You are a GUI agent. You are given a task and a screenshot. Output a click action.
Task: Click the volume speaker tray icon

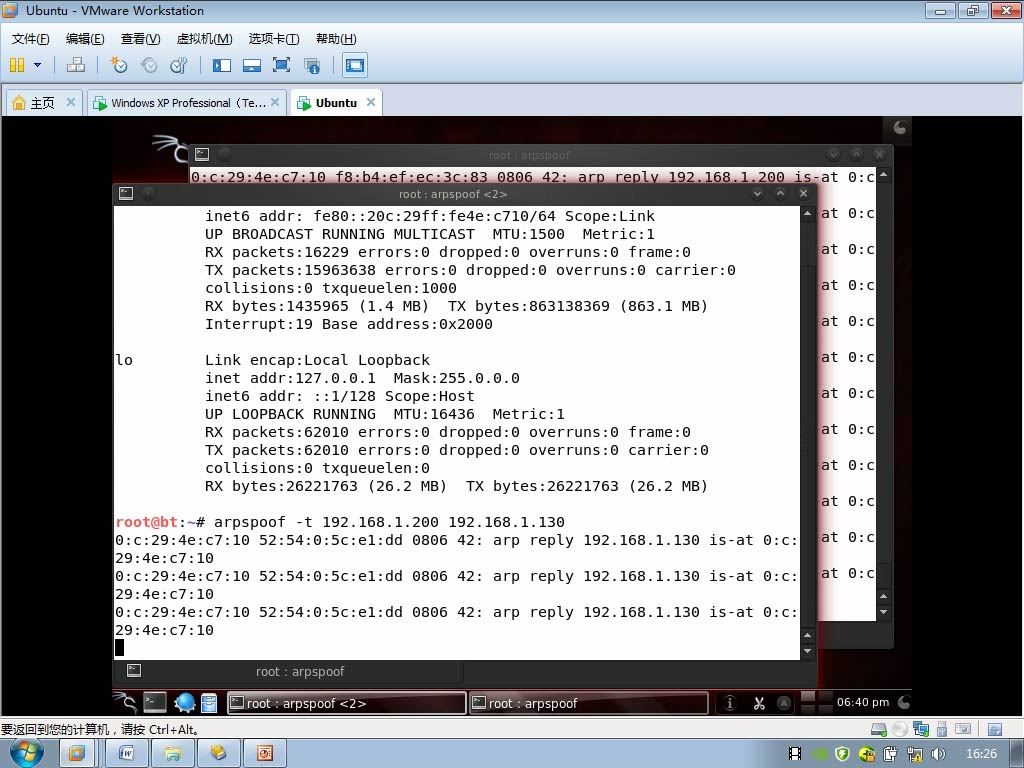coord(938,754)
